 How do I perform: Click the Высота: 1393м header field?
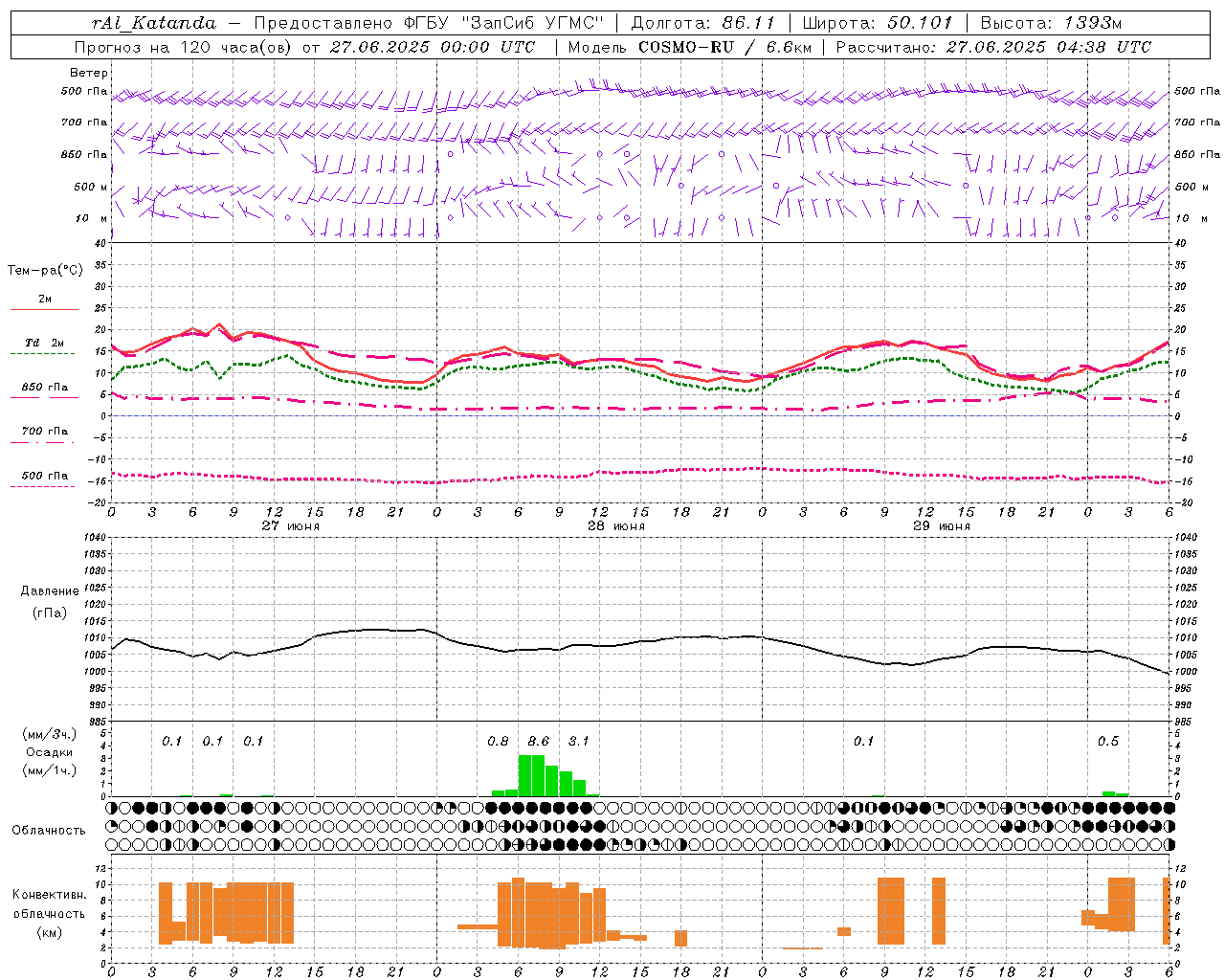click(x=1051, y=23)
